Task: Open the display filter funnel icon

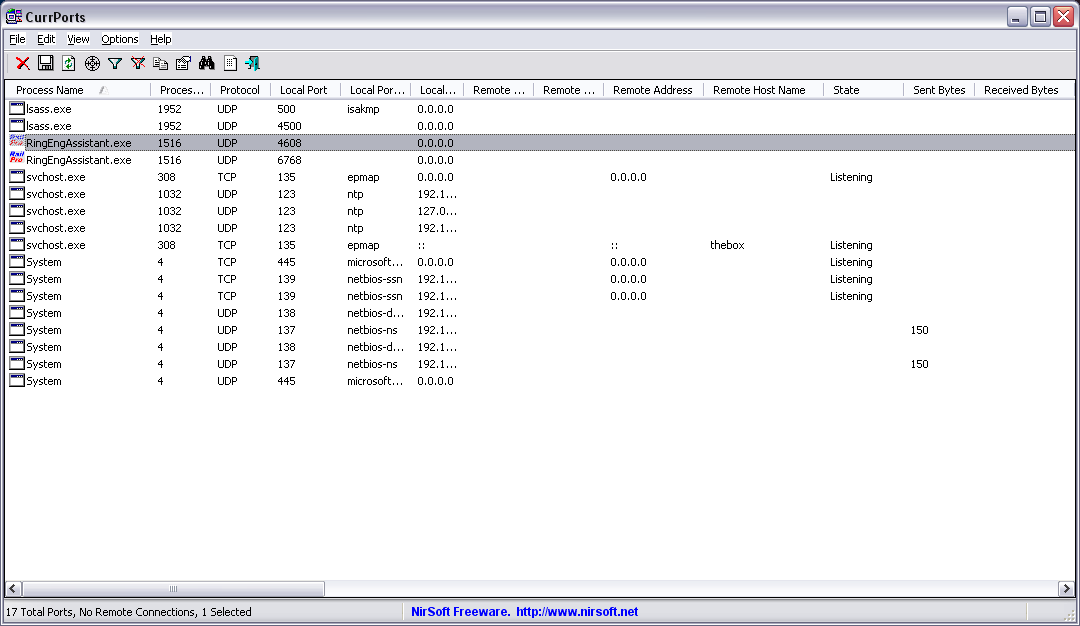Action: click(x=115, y=62)
